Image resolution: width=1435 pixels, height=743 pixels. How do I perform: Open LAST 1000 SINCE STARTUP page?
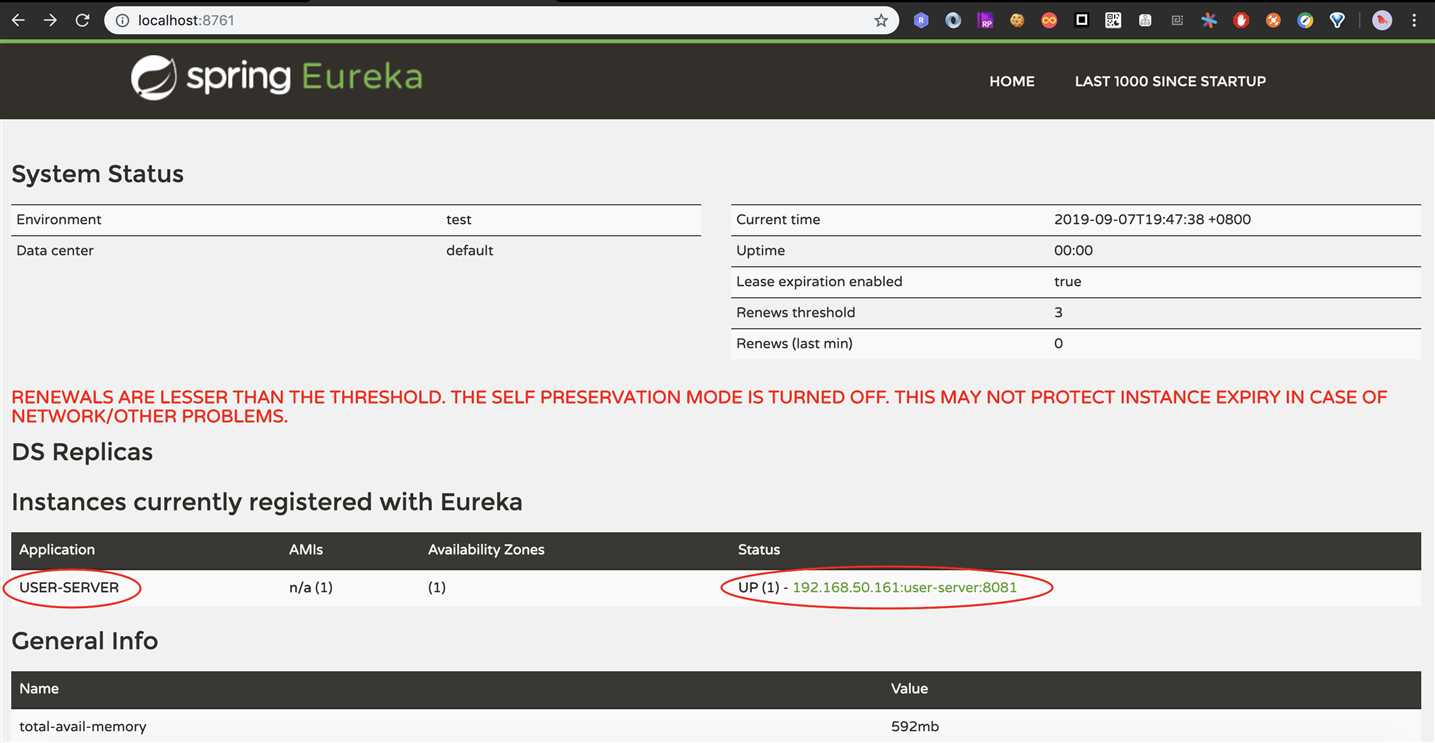(x=1170, y=81)
